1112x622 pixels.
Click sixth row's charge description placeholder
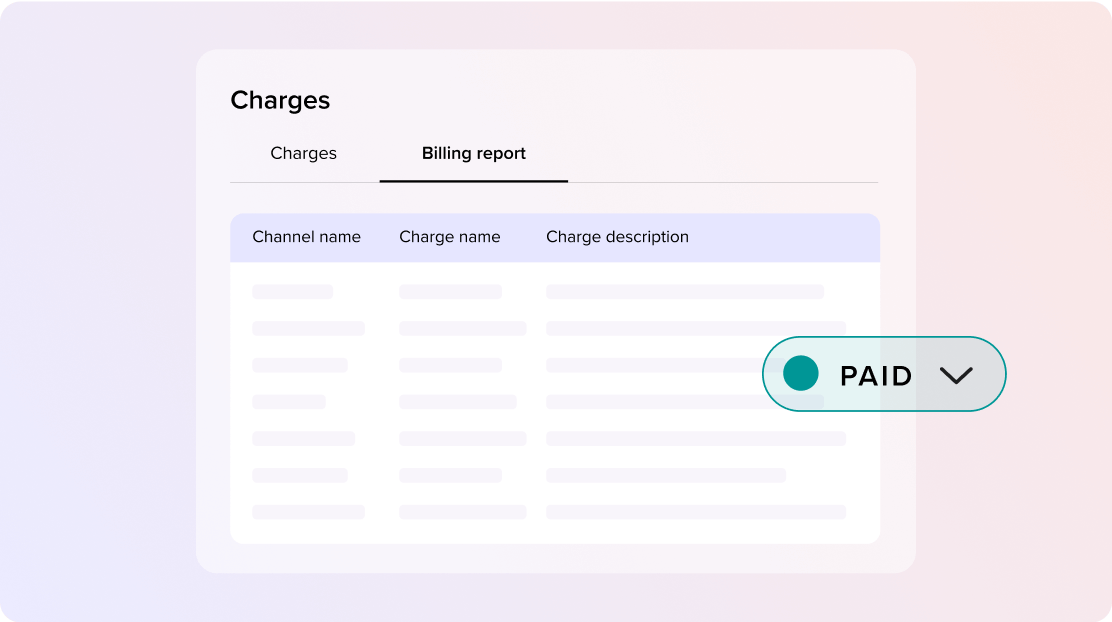click(x=665, y=475)
